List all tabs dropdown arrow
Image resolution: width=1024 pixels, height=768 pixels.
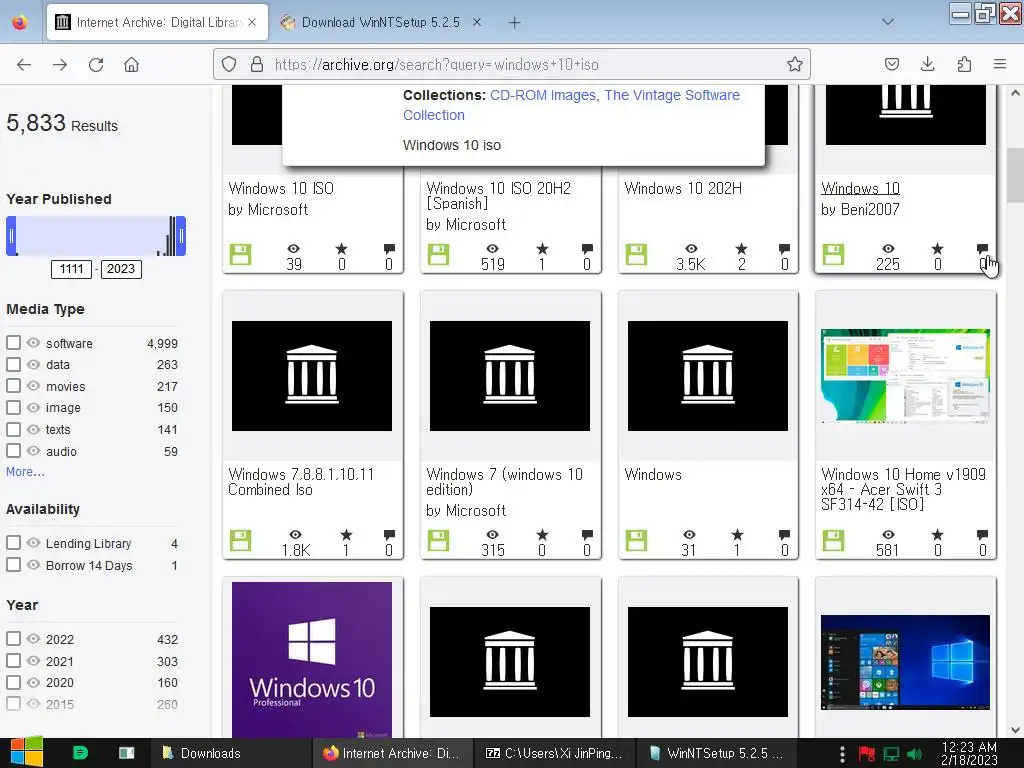pyautogui.click(x=888, y=22)
